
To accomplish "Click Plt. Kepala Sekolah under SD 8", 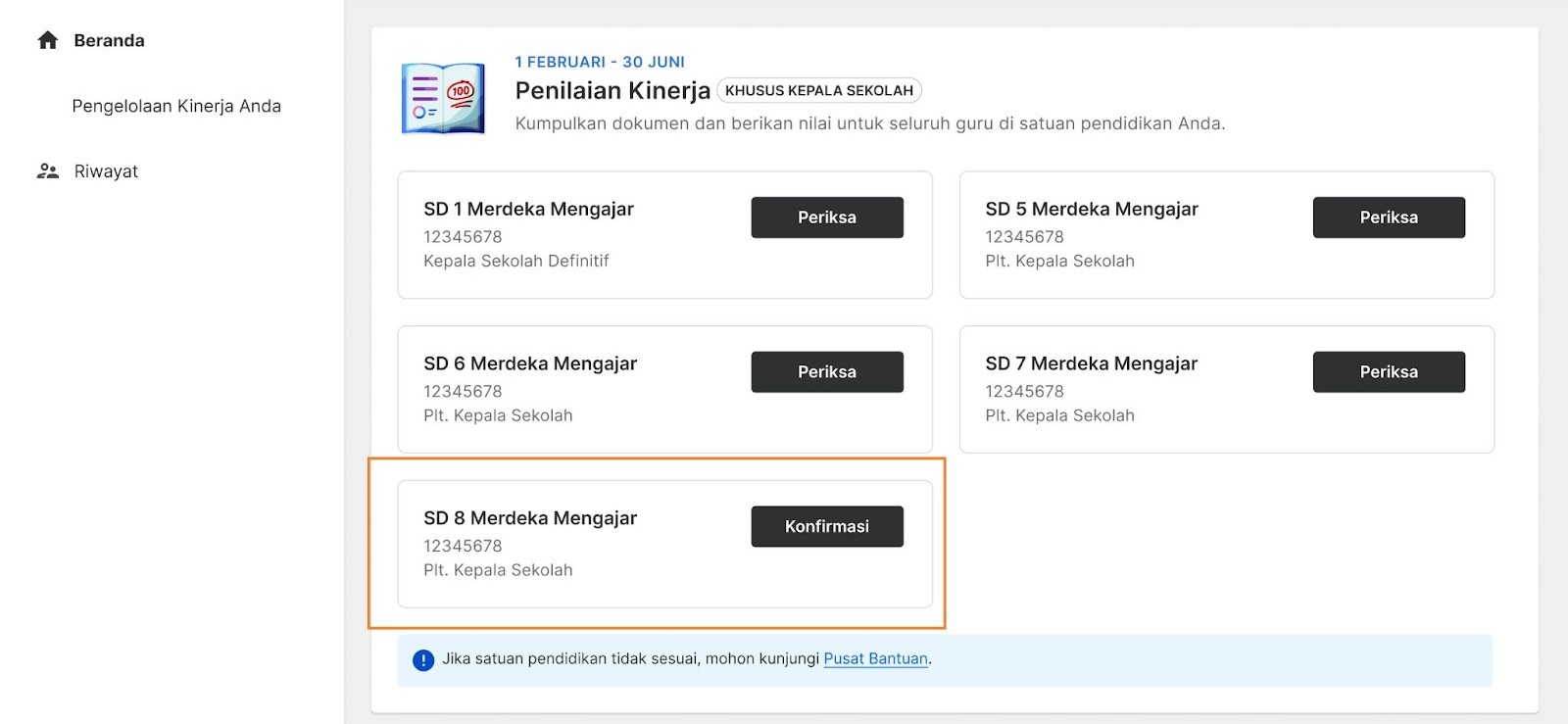I will [498, 570].
